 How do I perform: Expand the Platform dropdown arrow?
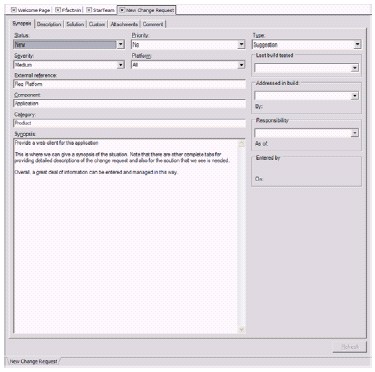(x=241, y=65)
